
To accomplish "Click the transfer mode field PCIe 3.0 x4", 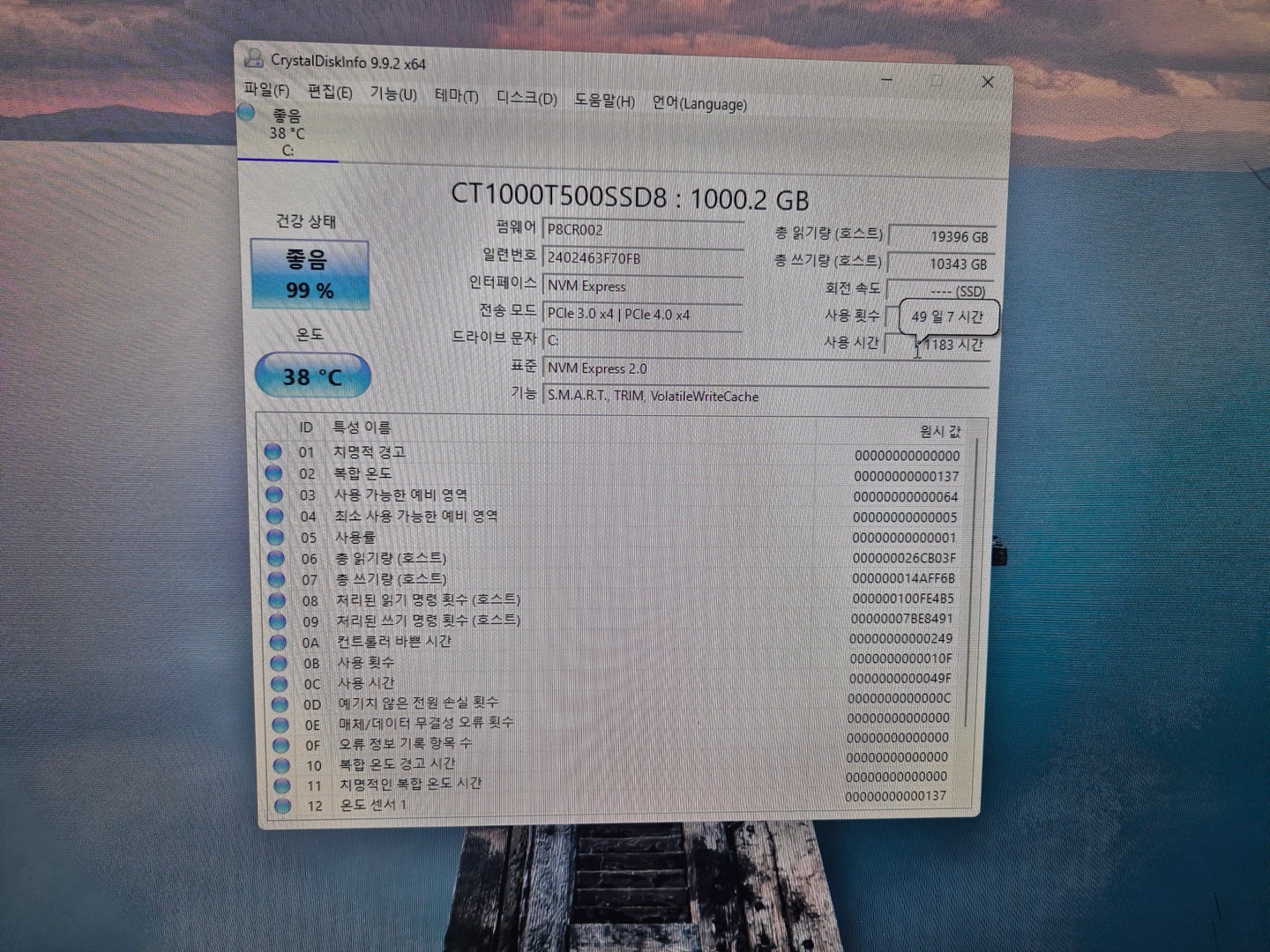I will coord(642,314).
